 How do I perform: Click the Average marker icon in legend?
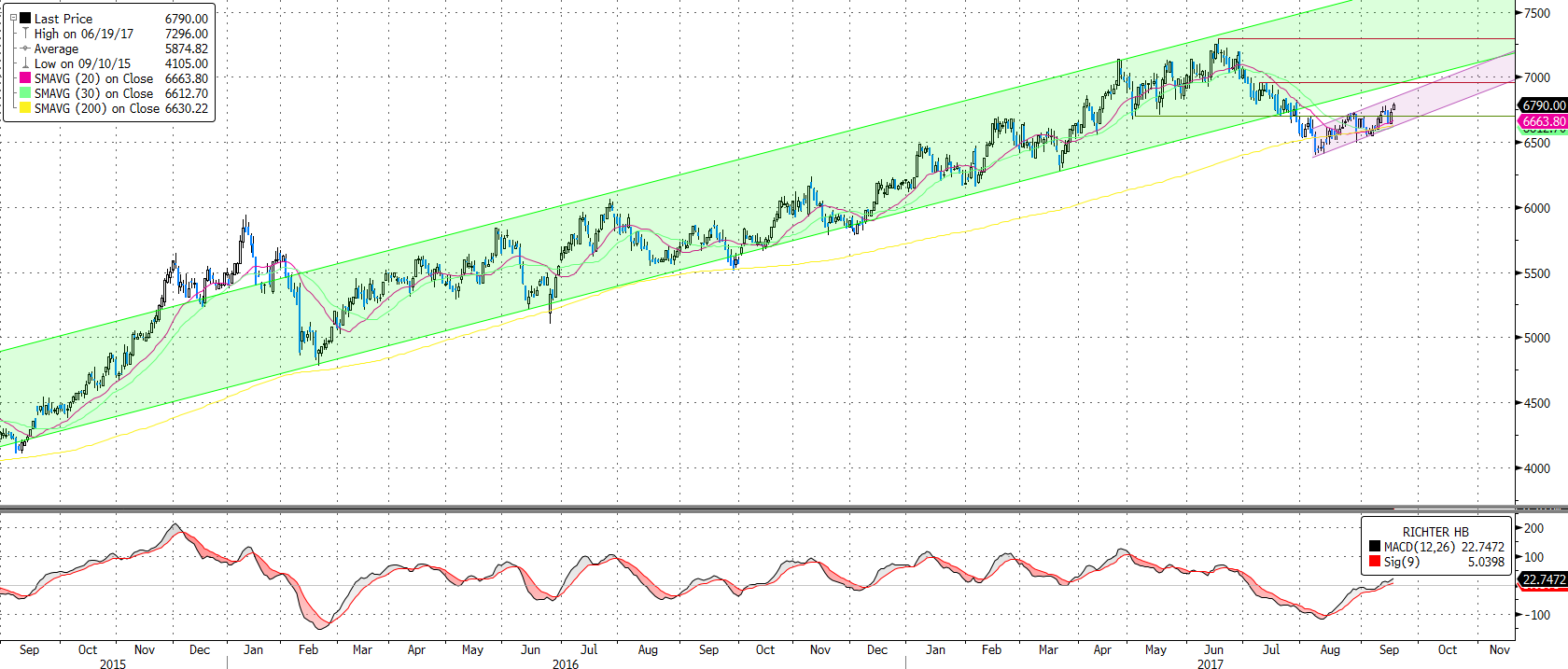25,49
